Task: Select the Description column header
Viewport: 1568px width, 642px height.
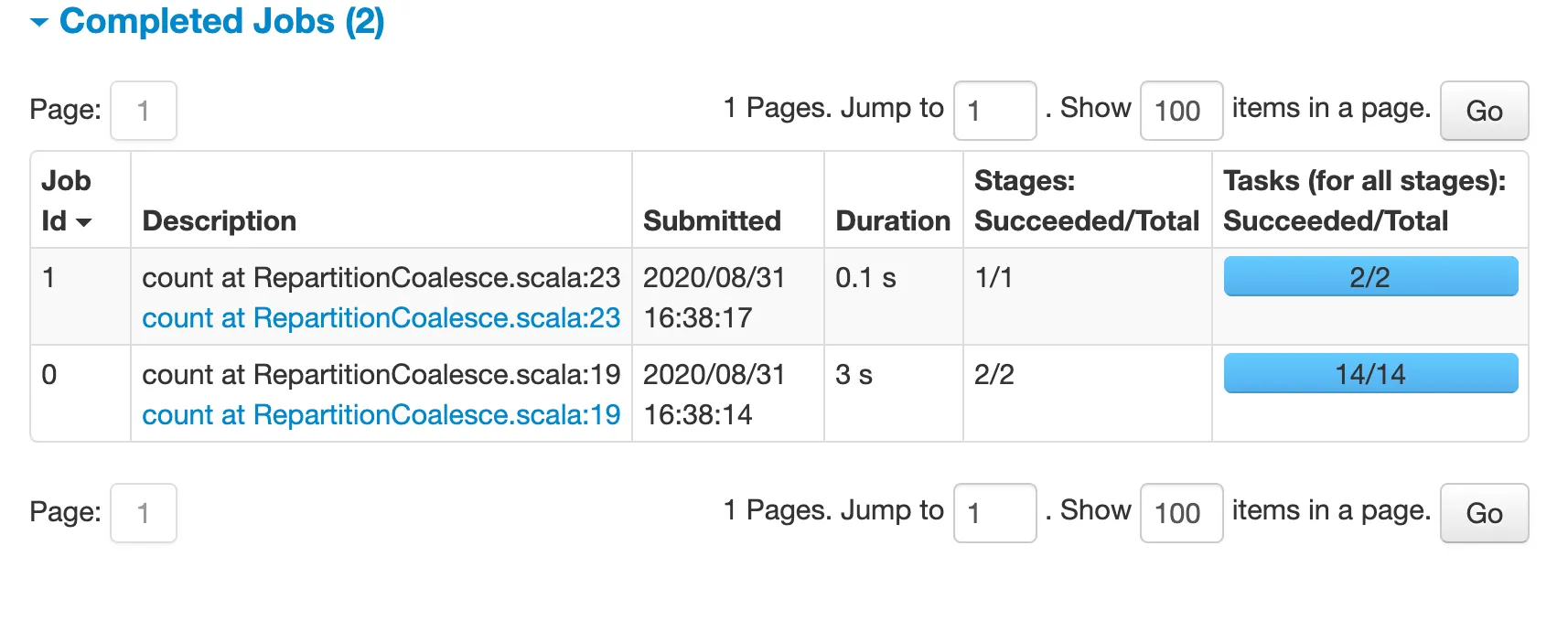Action: (219, 219)
